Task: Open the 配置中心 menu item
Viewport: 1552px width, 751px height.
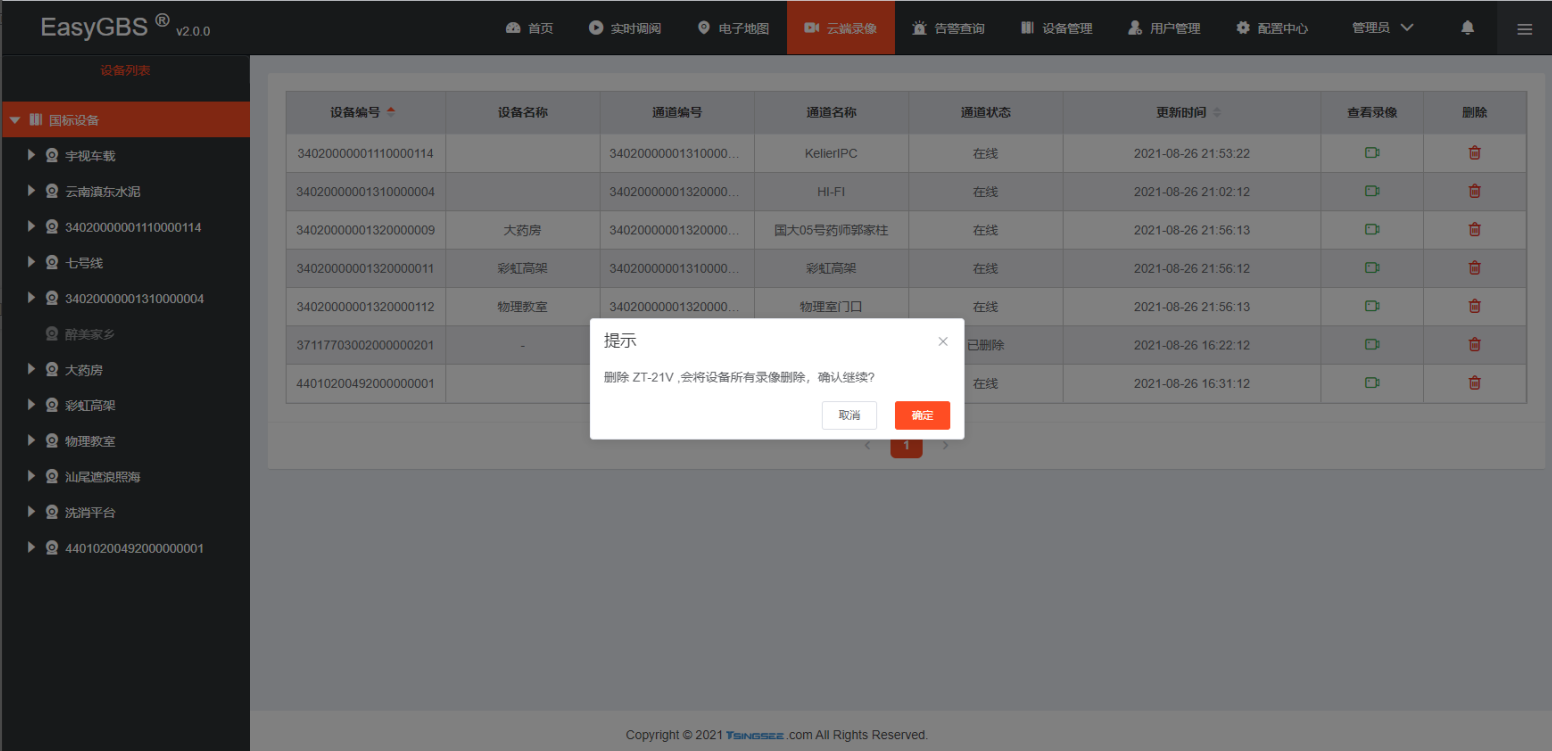Action: 1272,28
